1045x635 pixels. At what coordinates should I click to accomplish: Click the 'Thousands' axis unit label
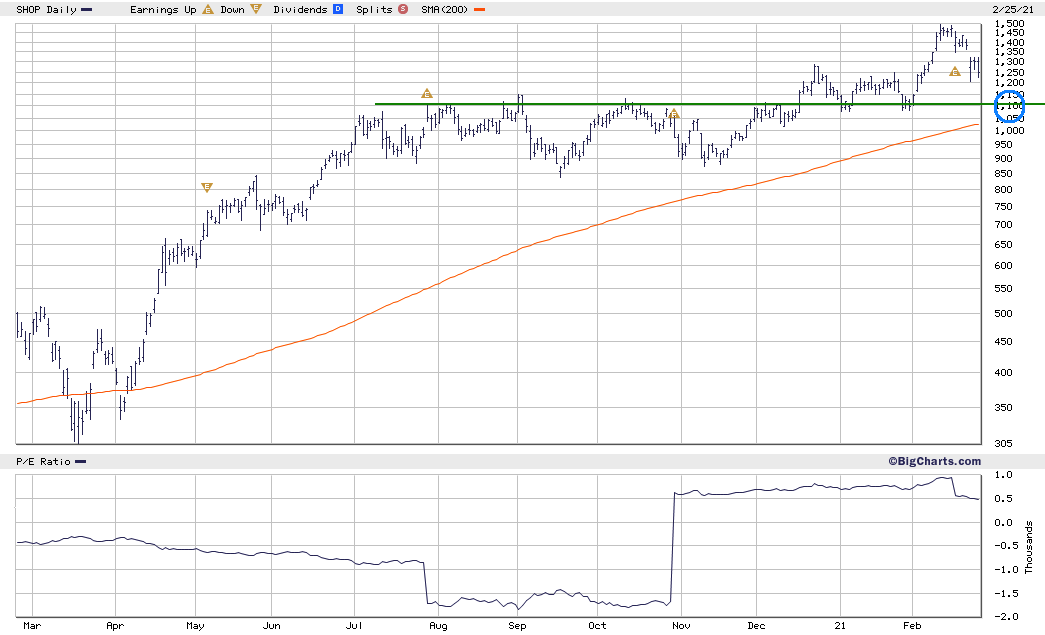(x=1028, y=547)
